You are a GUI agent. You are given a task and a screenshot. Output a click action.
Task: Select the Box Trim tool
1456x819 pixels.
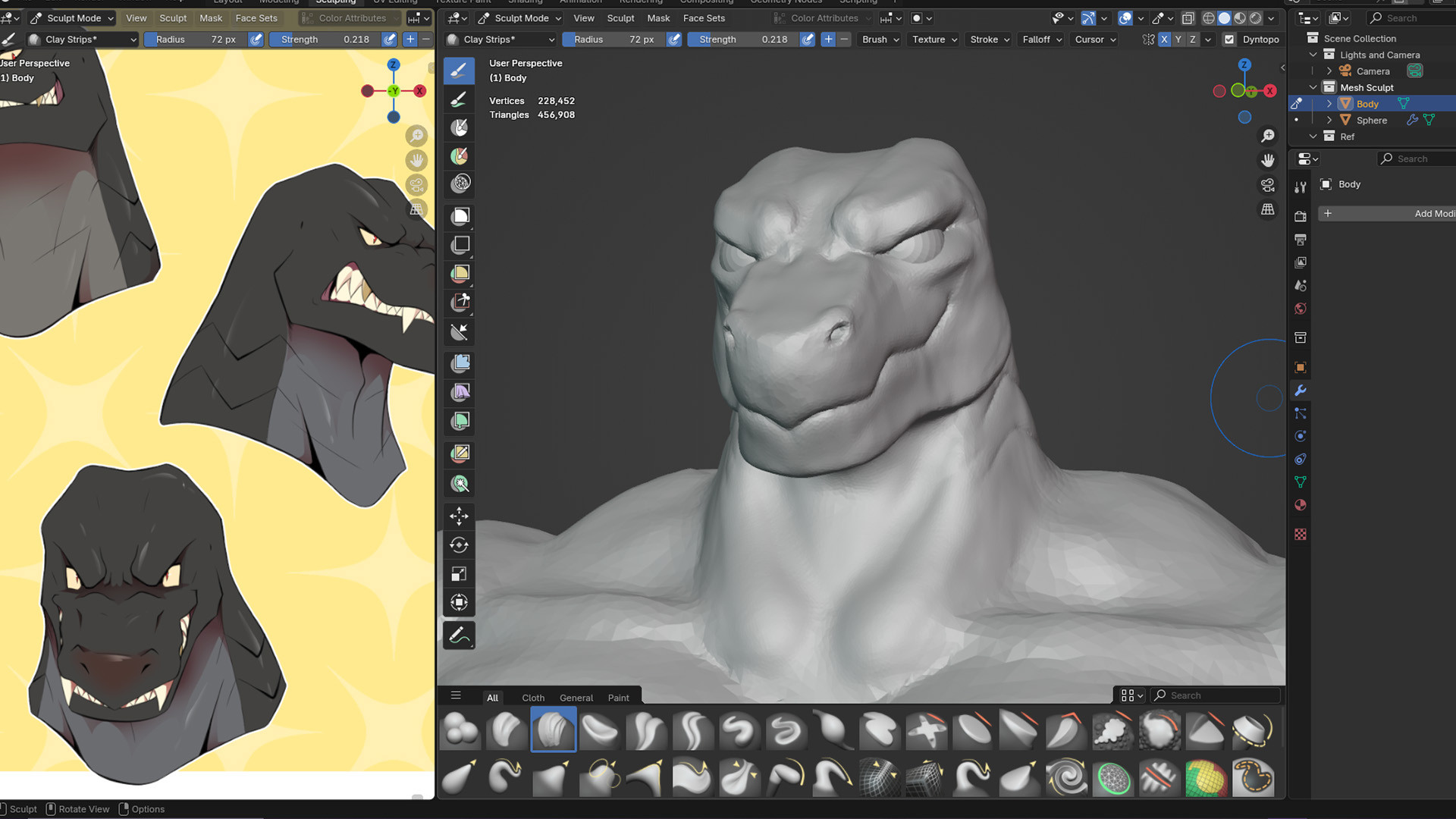coord(460,302)
